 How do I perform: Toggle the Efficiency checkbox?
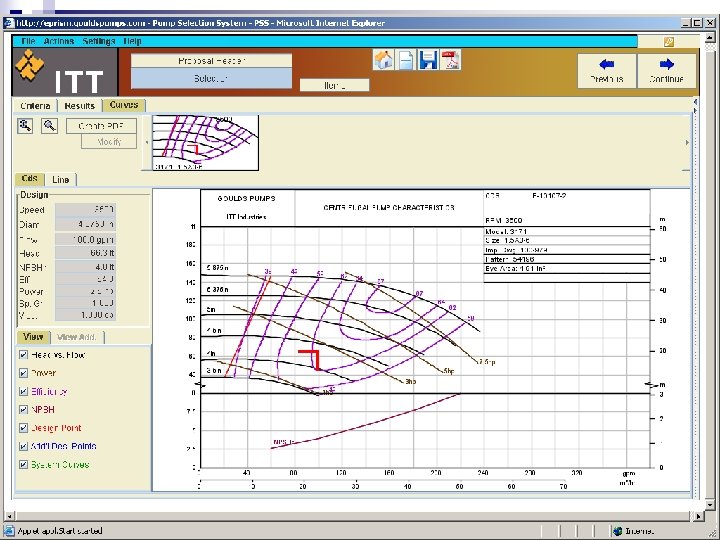tap(23, 392)
